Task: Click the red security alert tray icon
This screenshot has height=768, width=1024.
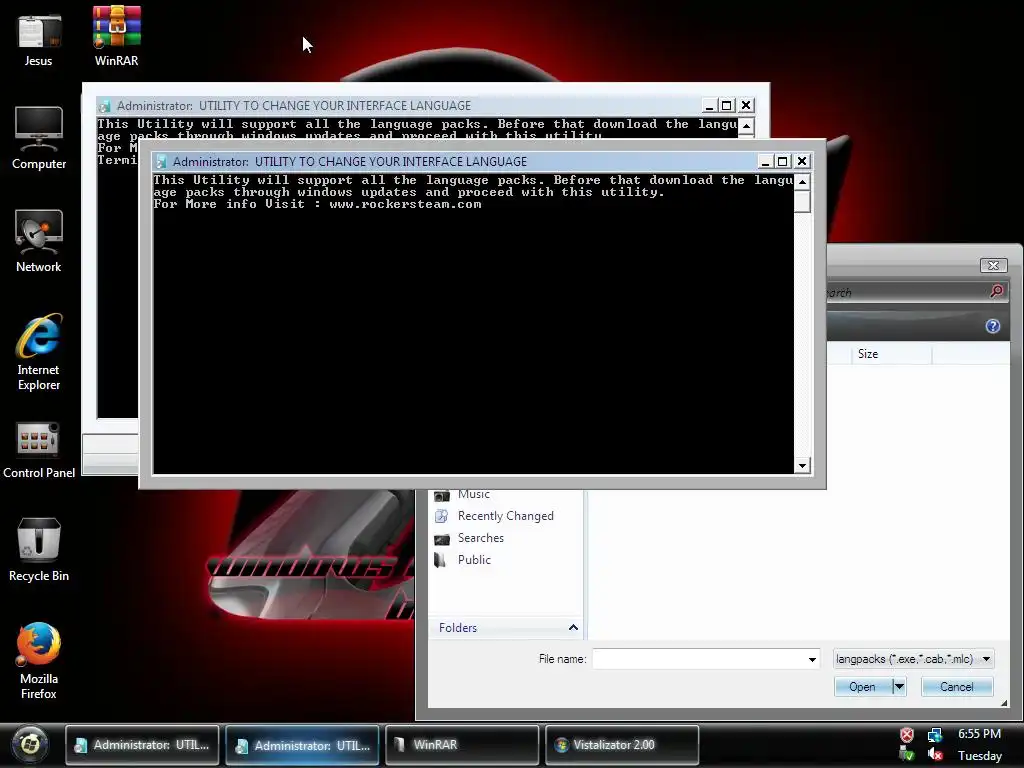Action: [x=906, y=735]
